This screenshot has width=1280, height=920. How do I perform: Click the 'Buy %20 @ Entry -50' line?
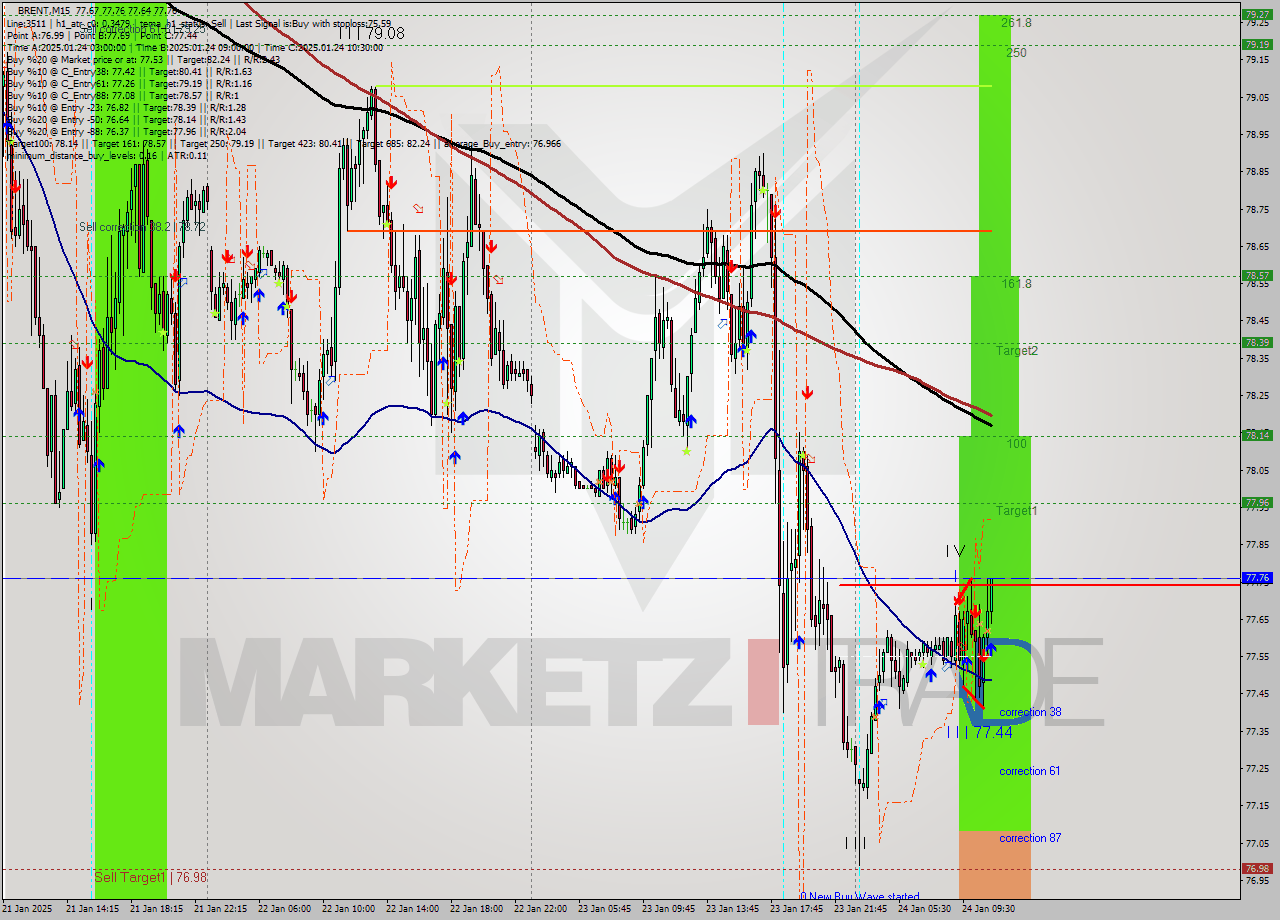point(126,119)
